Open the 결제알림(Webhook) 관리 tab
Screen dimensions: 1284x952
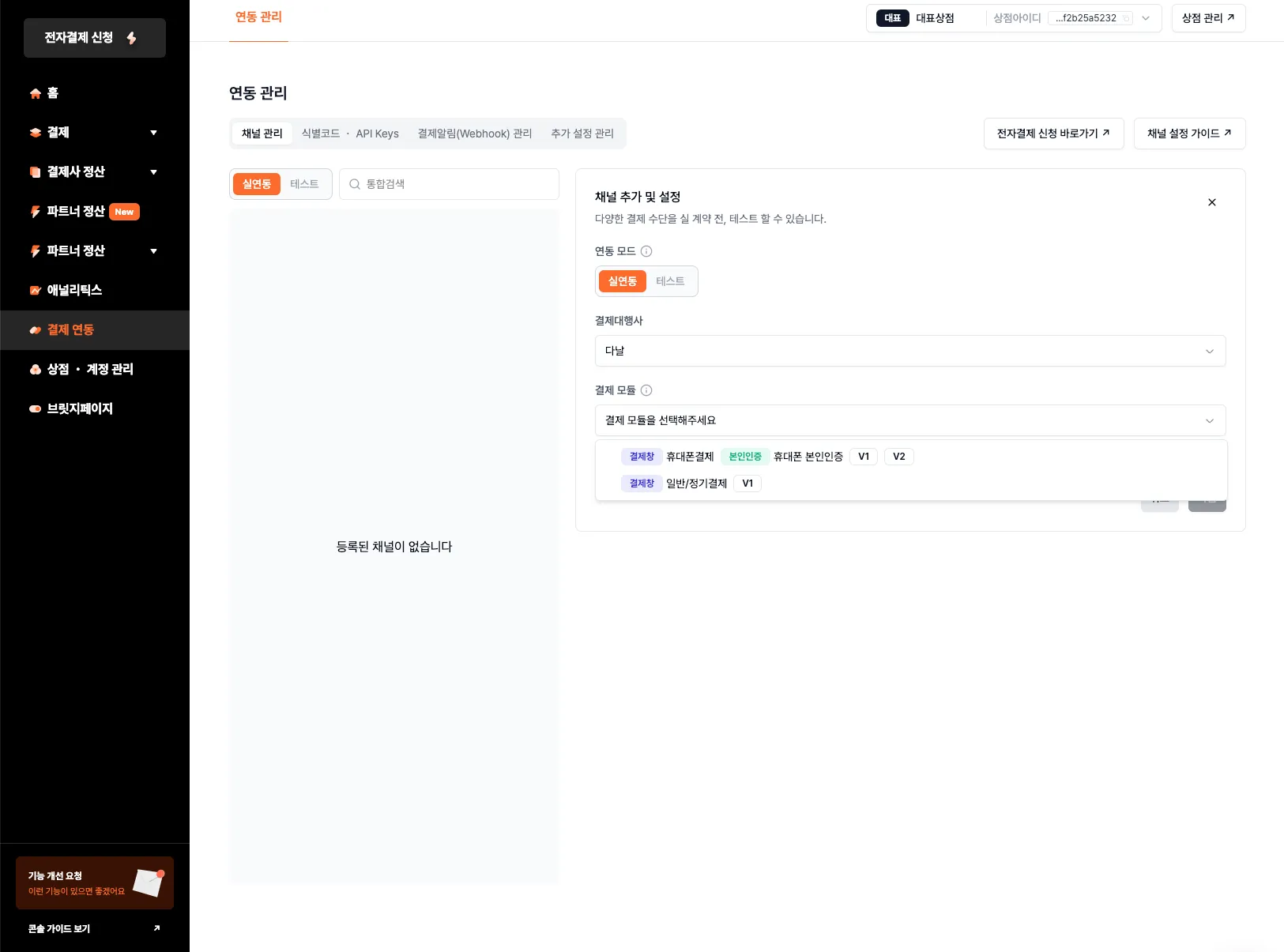474,134
